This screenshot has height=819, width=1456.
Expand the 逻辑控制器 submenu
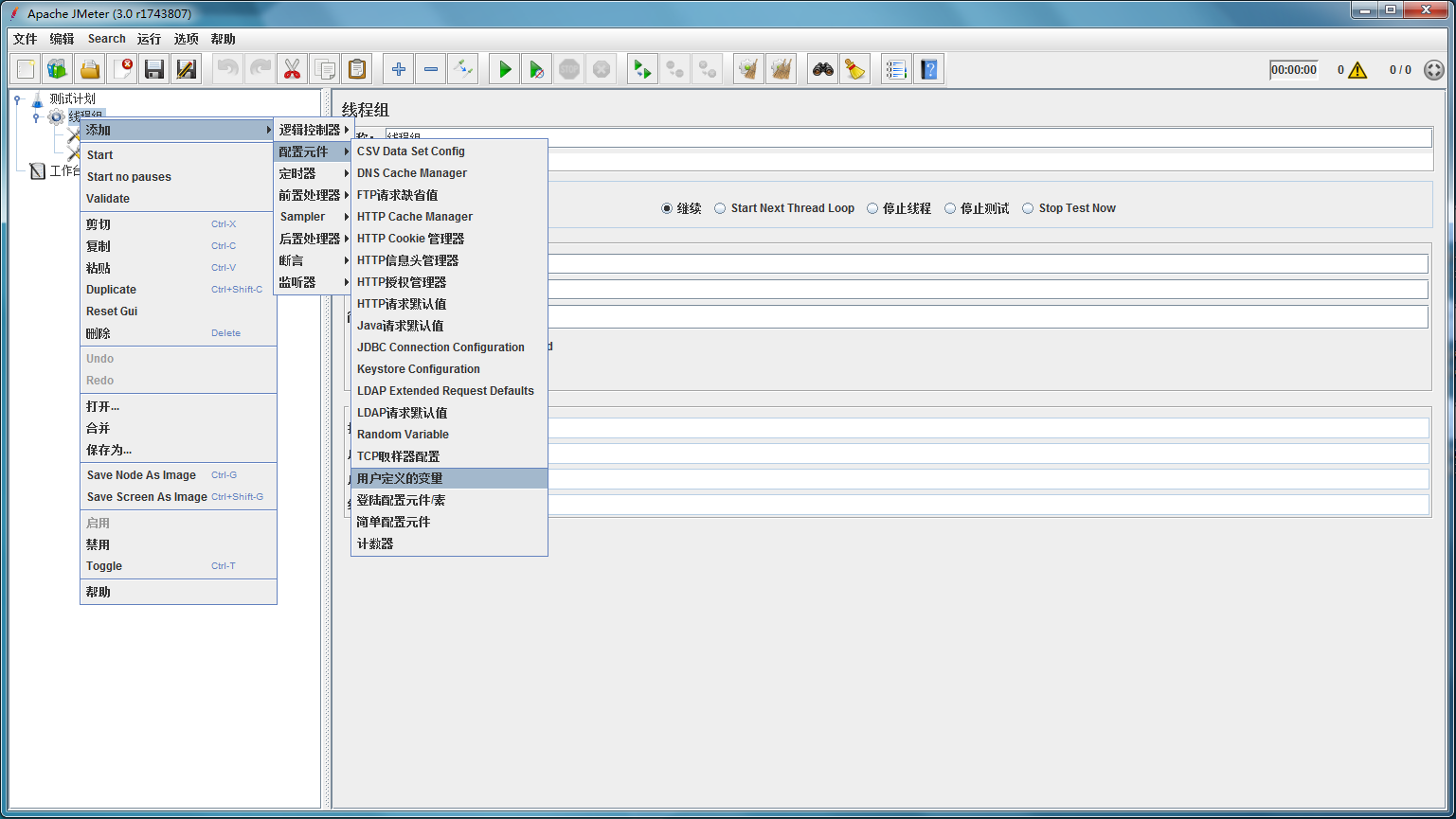pyautogui.click(x=314, y=130)
